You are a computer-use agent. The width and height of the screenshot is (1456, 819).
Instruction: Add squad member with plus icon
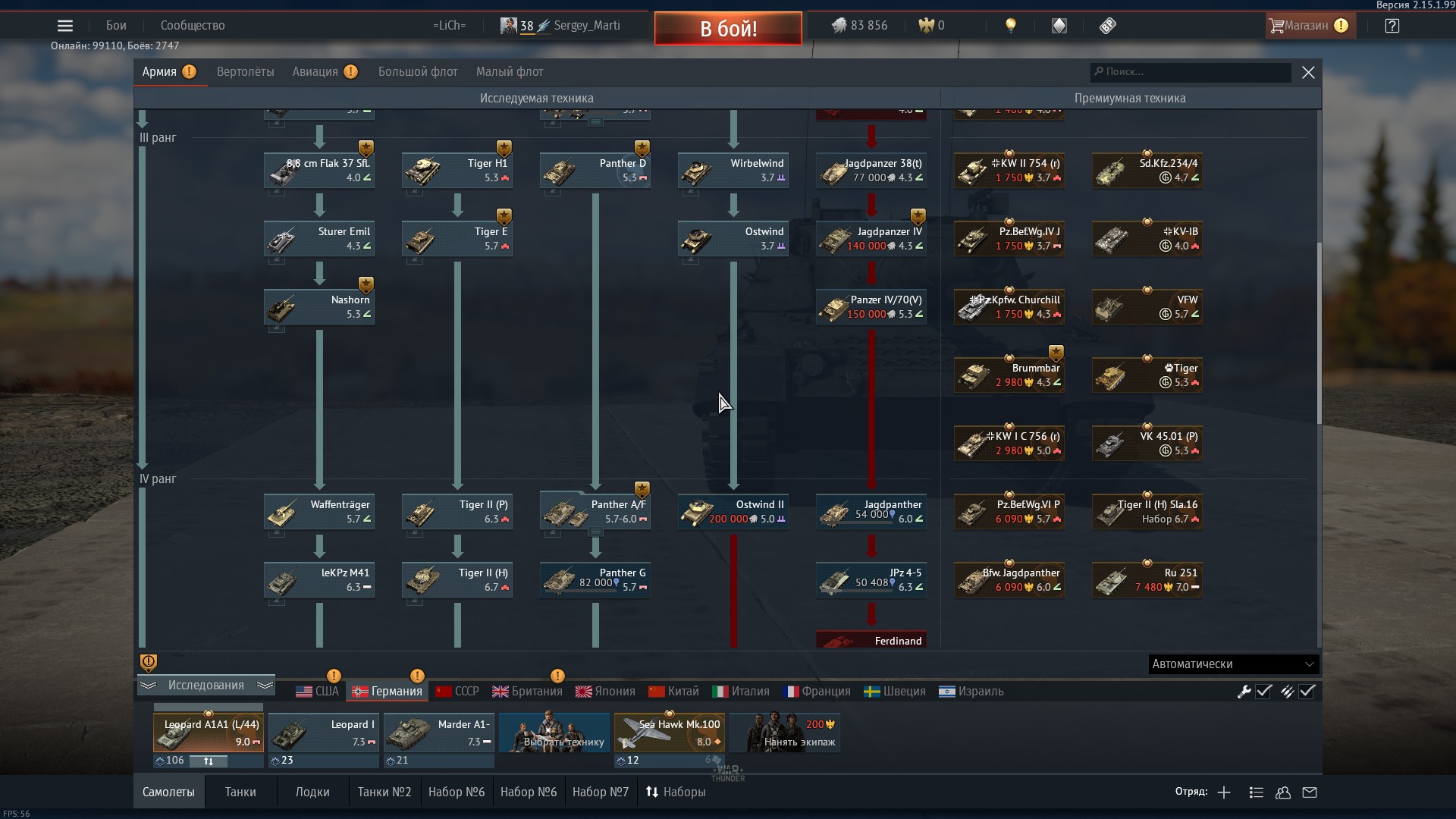(x=1224, y=792)
